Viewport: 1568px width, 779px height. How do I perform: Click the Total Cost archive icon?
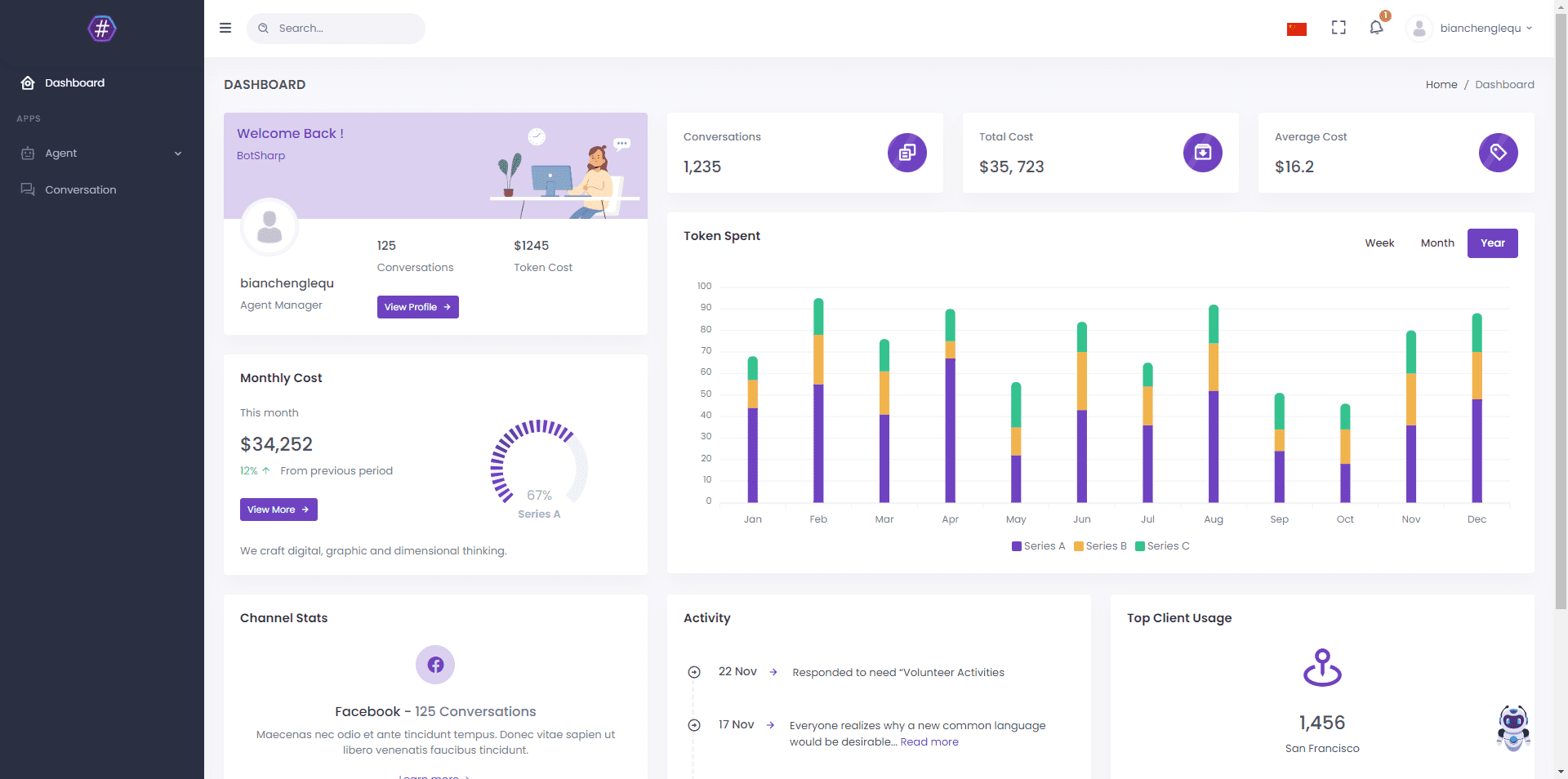1202,153
